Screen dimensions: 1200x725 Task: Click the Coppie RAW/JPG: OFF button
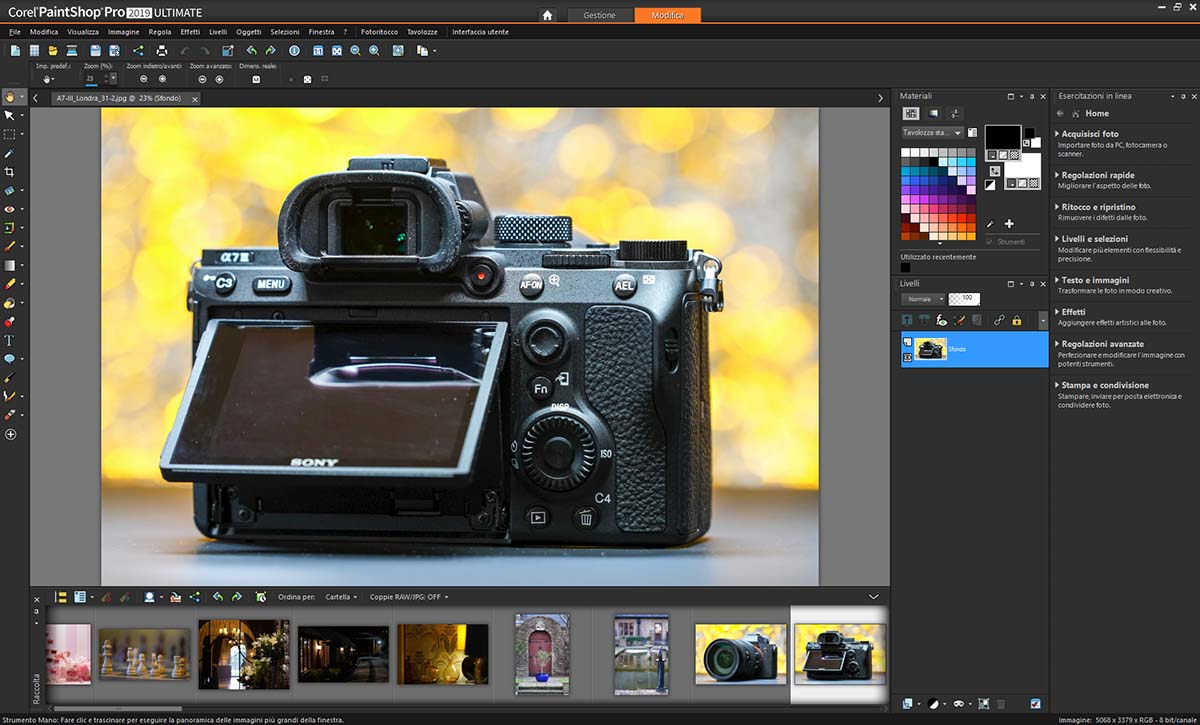[x=408, y=597]
